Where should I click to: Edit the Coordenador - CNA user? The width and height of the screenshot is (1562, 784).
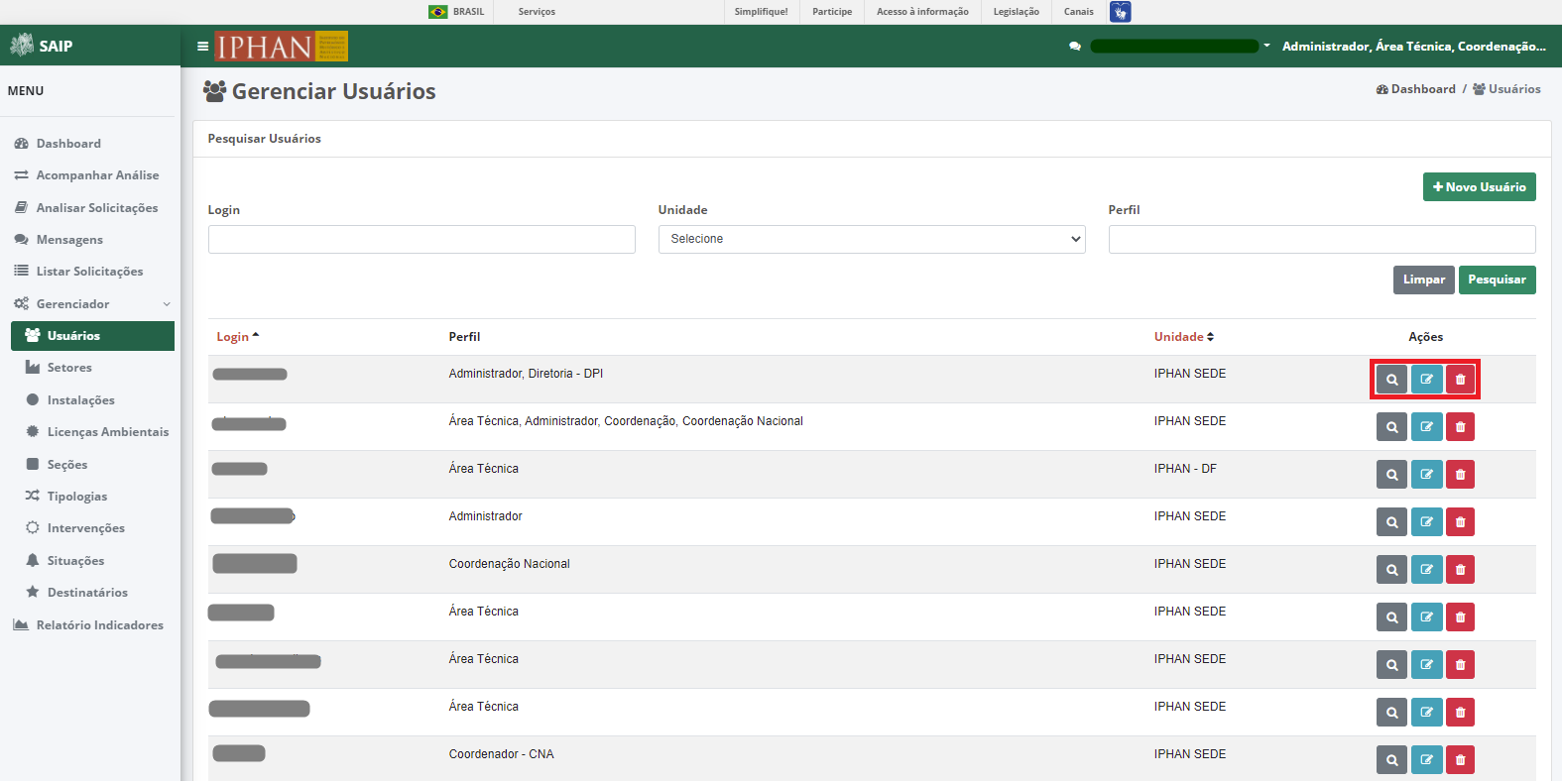1426,760
